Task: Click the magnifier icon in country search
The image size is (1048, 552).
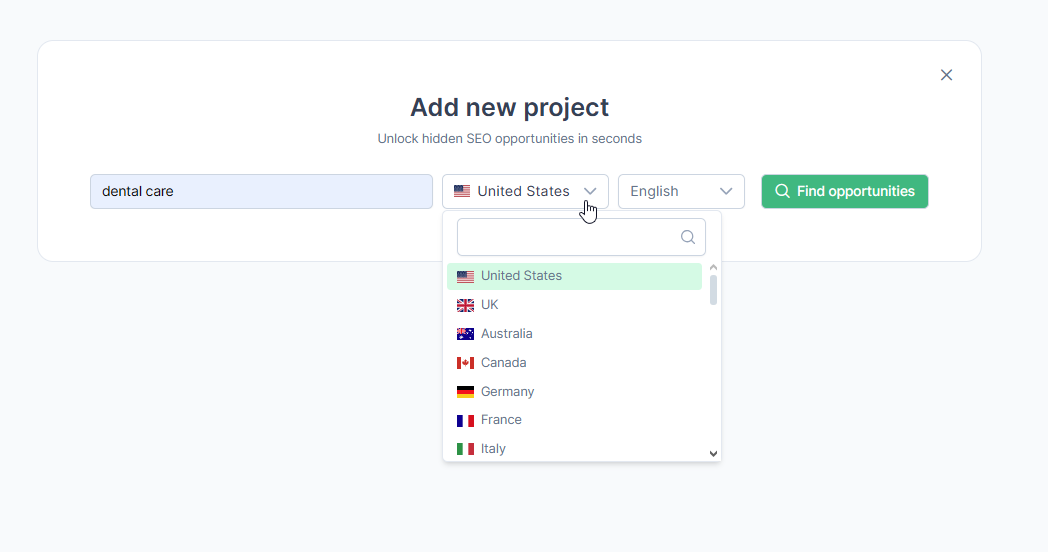Action: pos(687,238)
